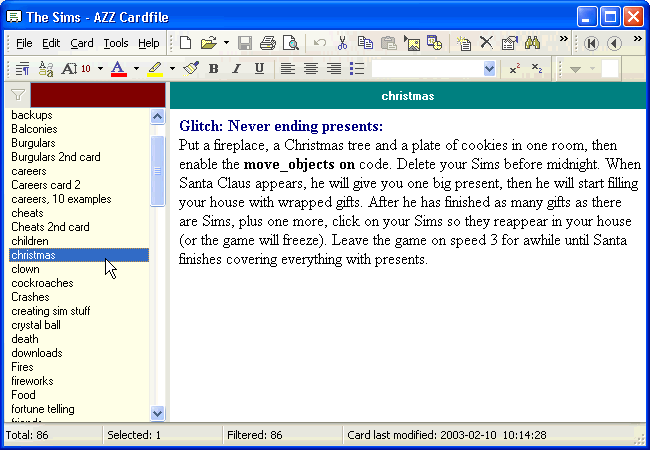Open the Tools menu
This screenshot has height=450, width=650.
click(116, 43)
